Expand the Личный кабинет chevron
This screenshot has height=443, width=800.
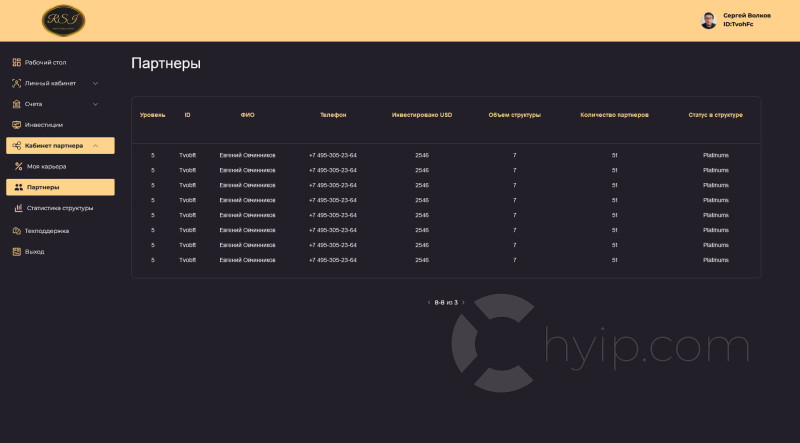click(95, 83)
